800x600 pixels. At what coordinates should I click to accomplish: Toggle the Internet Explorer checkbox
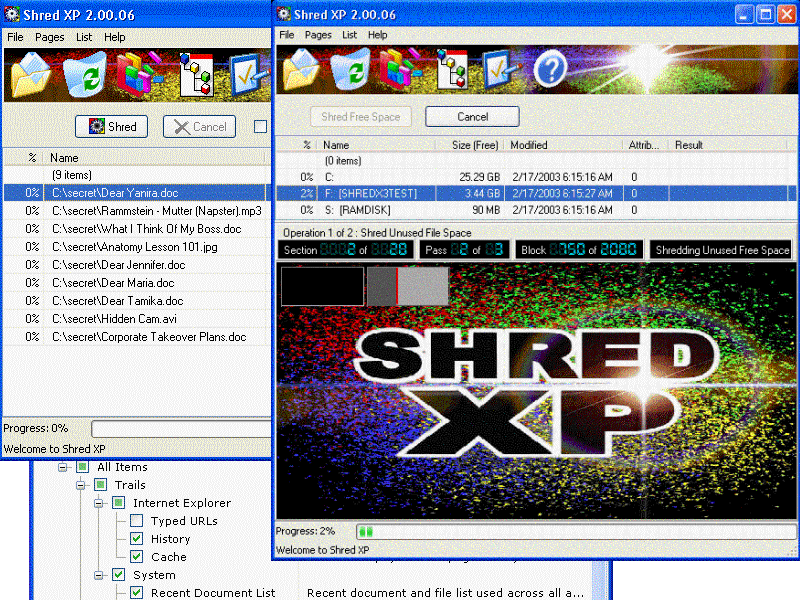coord(118,503)
